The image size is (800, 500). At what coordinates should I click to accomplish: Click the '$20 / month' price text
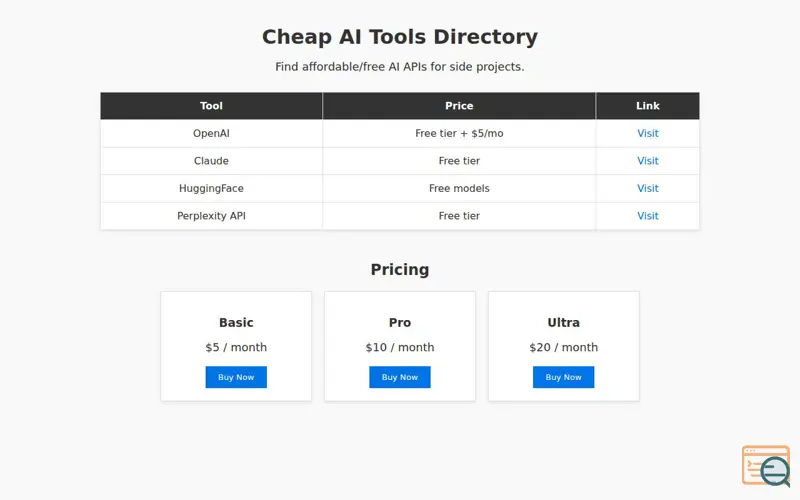point(563,347)
